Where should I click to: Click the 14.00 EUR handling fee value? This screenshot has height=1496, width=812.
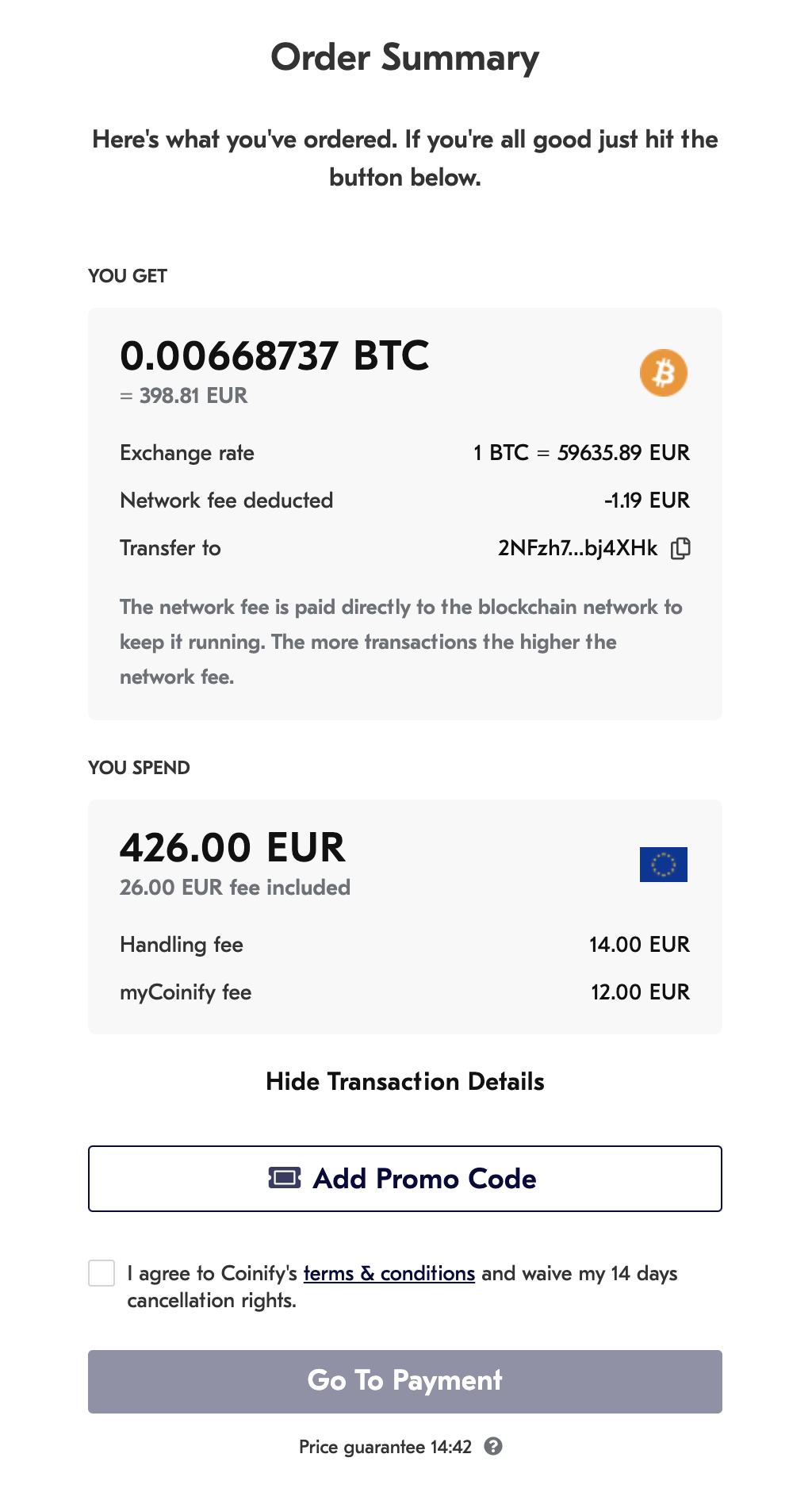pyautogui.click(x=639, y=945)
